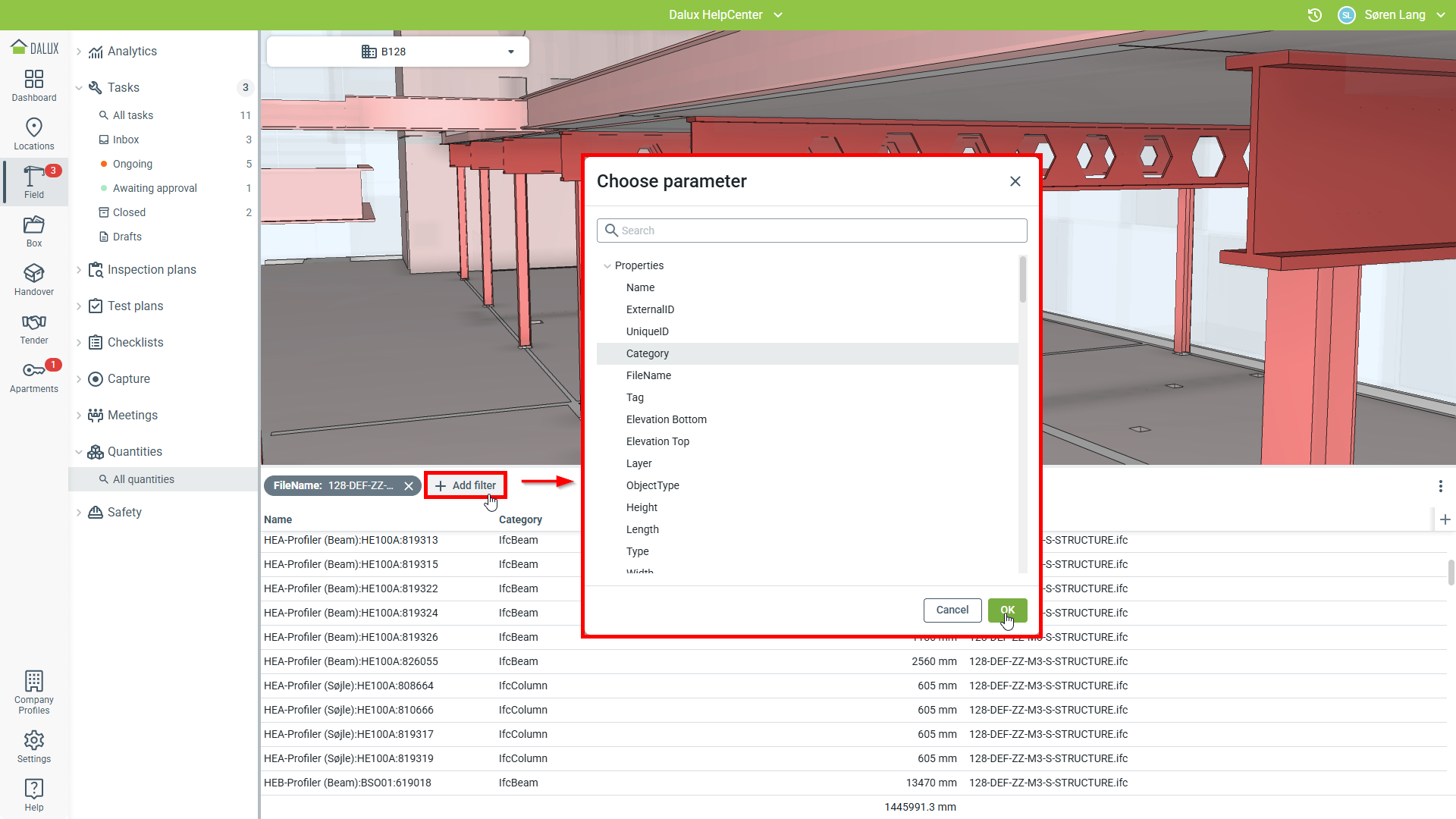
Task: Open the B128 building dropdown
Action: pyautogui.click(x=397, y=52)
